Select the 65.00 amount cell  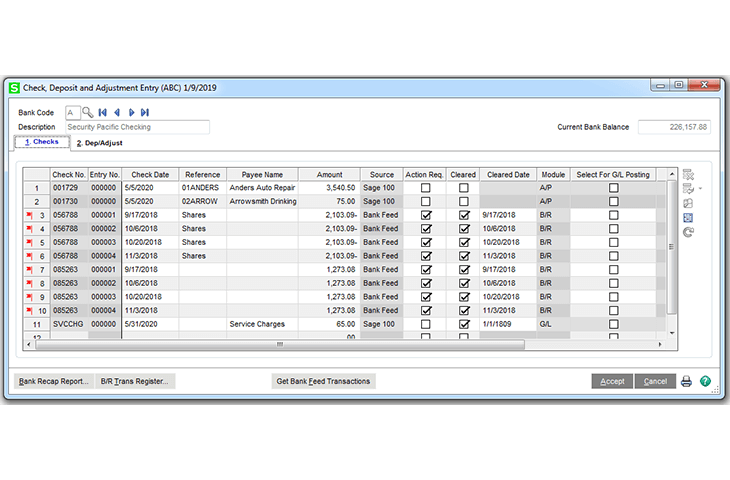tap(329, 324)
